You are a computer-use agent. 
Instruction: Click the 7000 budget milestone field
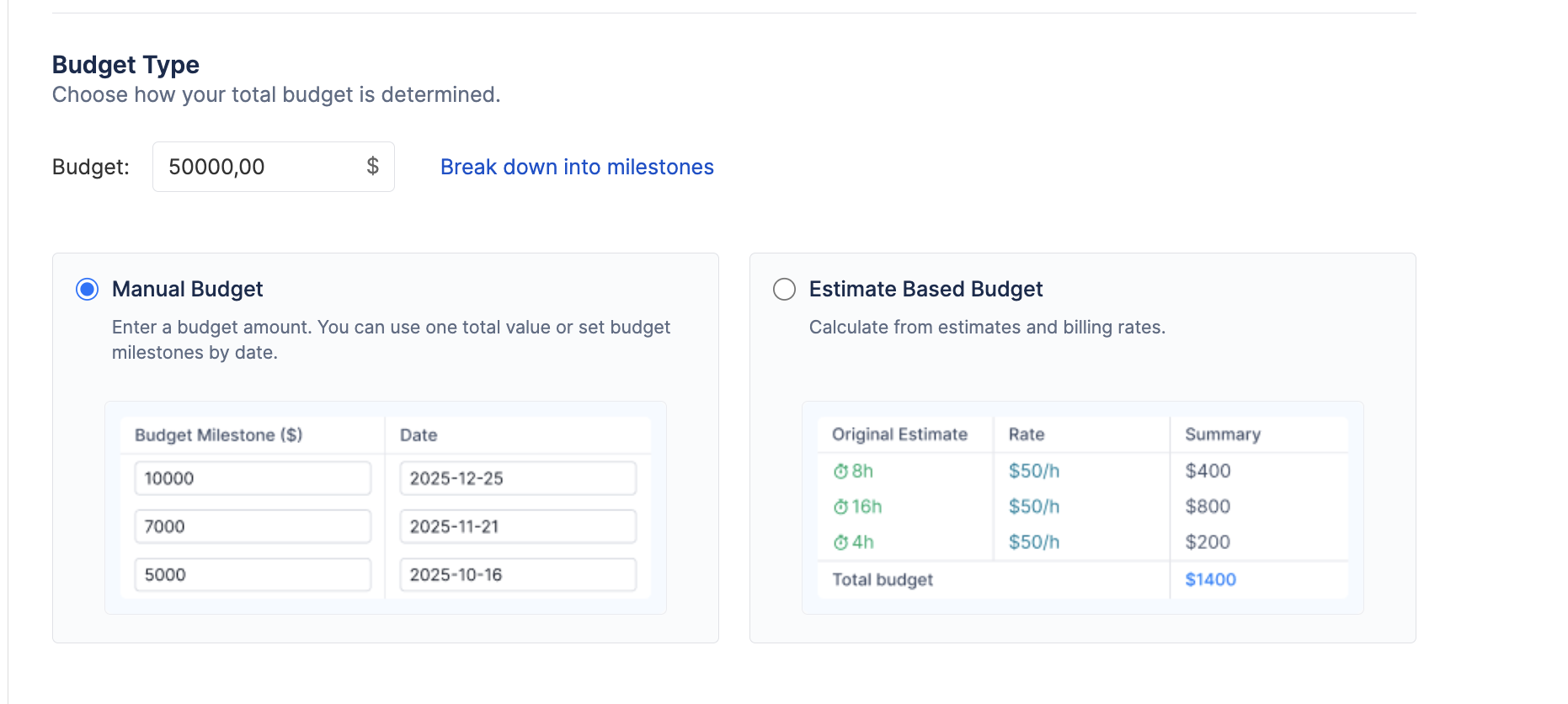pyautogui.click(x=253, y=526)
